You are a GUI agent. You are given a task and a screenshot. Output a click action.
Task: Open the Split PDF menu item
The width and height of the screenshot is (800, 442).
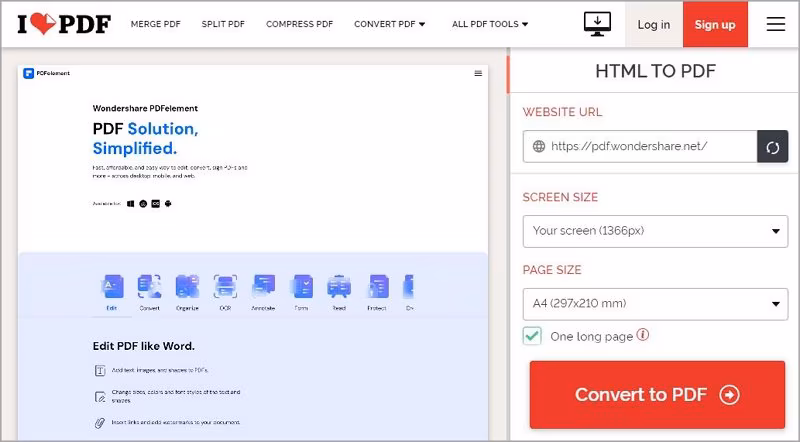pos(223,24)
